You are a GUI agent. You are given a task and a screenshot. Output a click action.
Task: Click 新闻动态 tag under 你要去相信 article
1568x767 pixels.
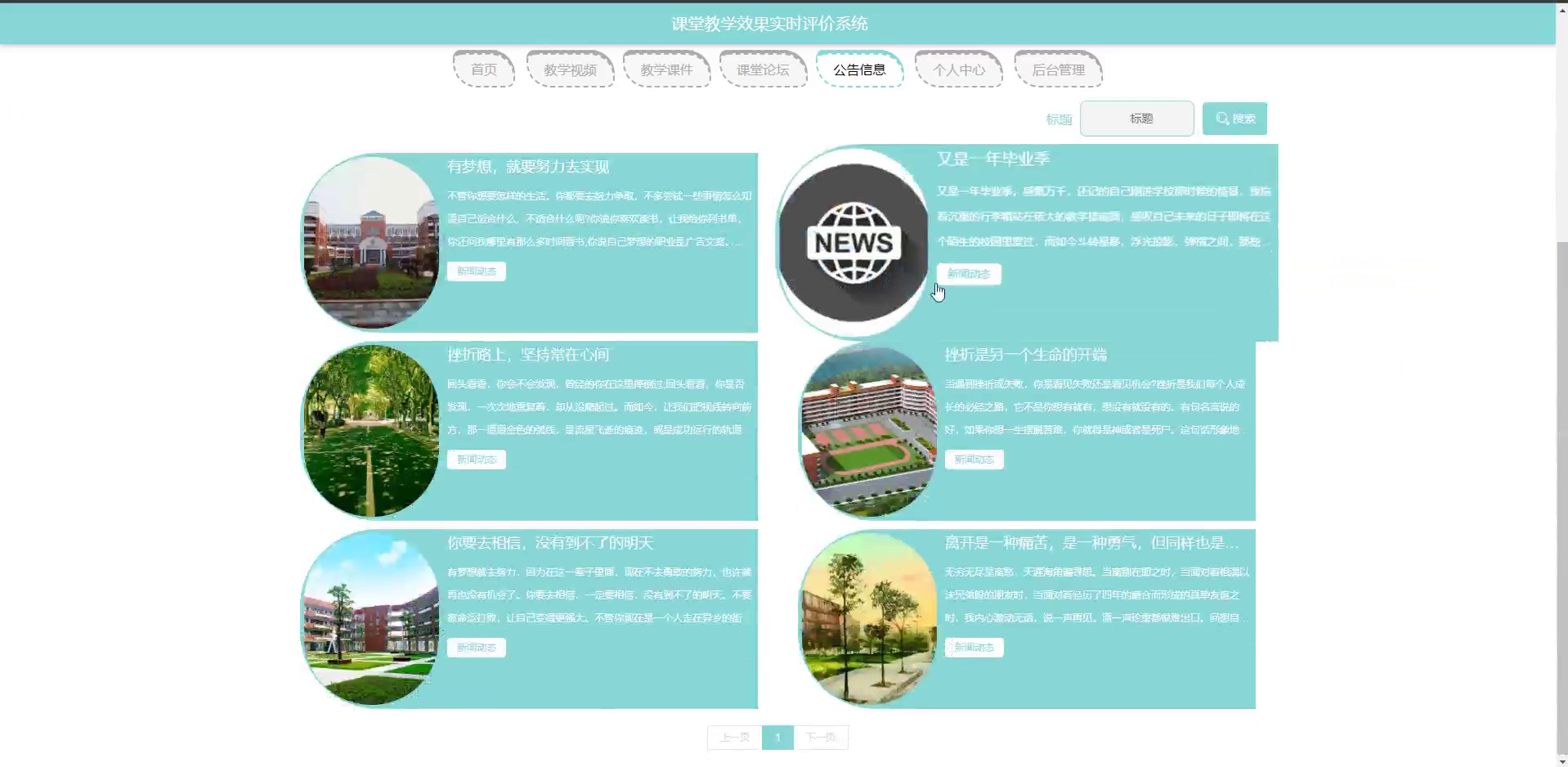pyautogui.click(x=477, y=648)
